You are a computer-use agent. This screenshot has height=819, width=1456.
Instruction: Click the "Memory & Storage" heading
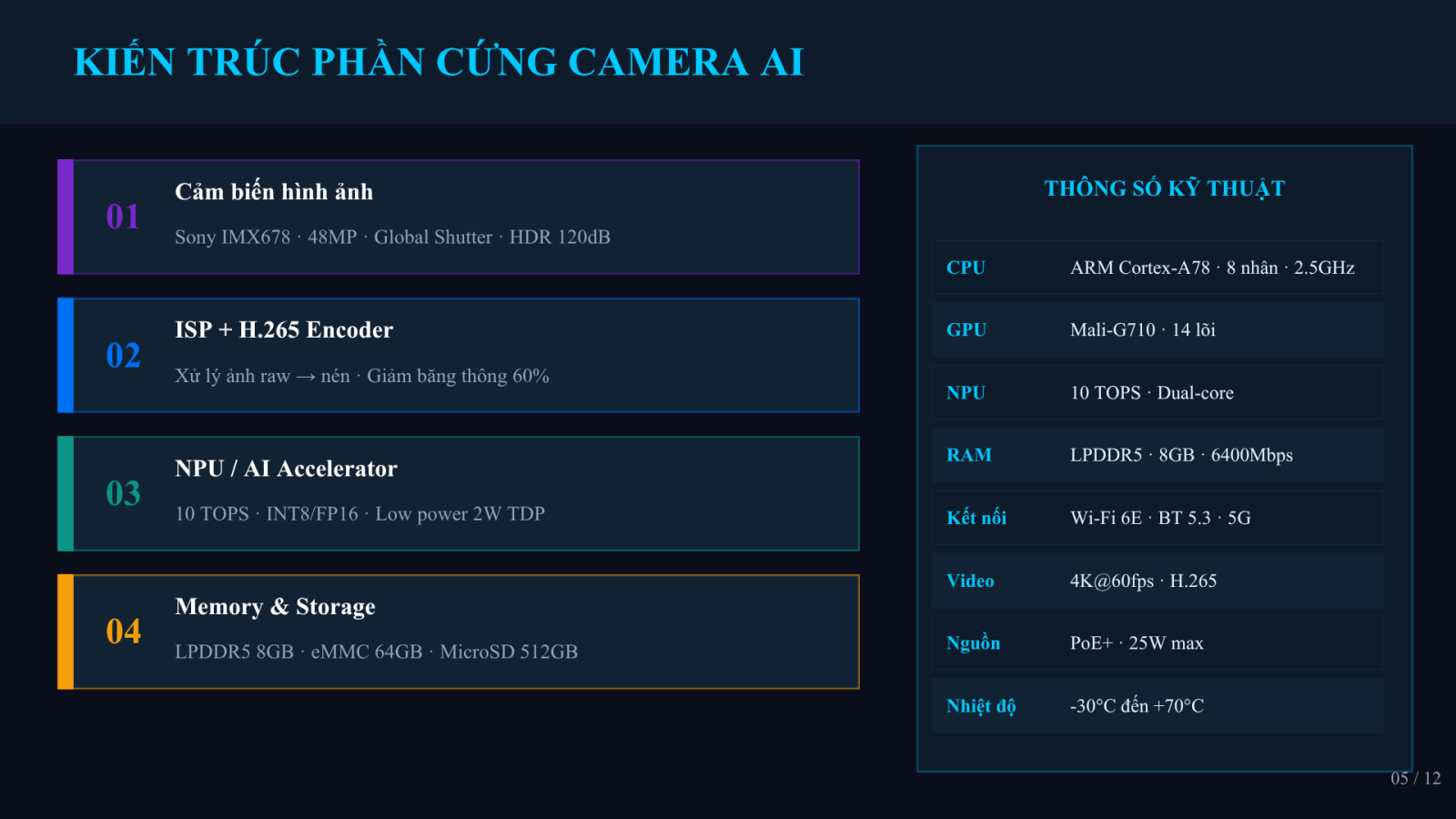pos(275,607)
